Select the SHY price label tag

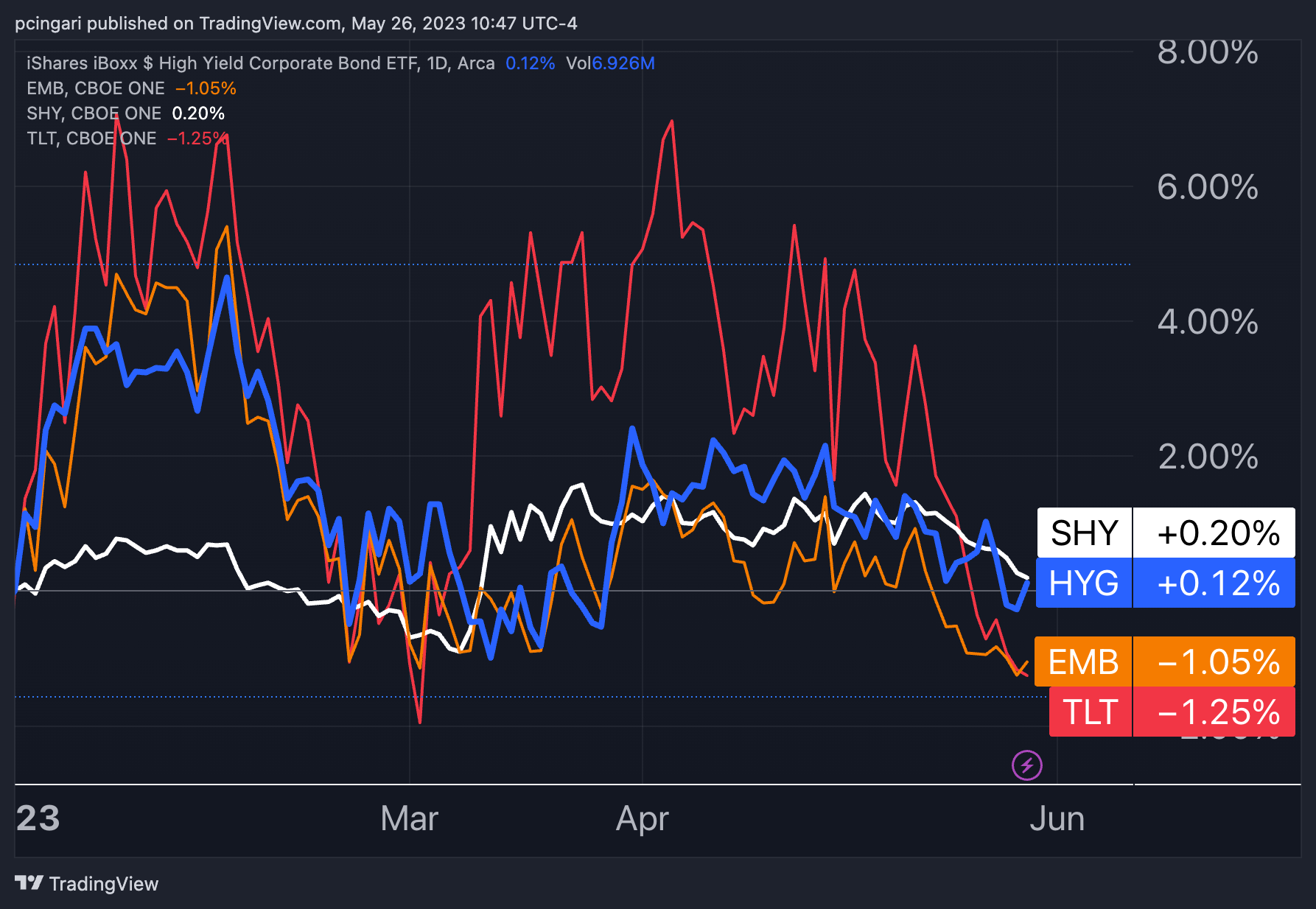pos(1084,533)
